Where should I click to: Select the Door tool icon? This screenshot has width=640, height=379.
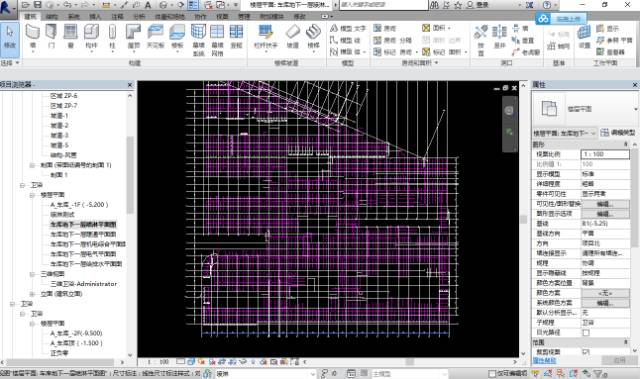(x=51, y=36)
